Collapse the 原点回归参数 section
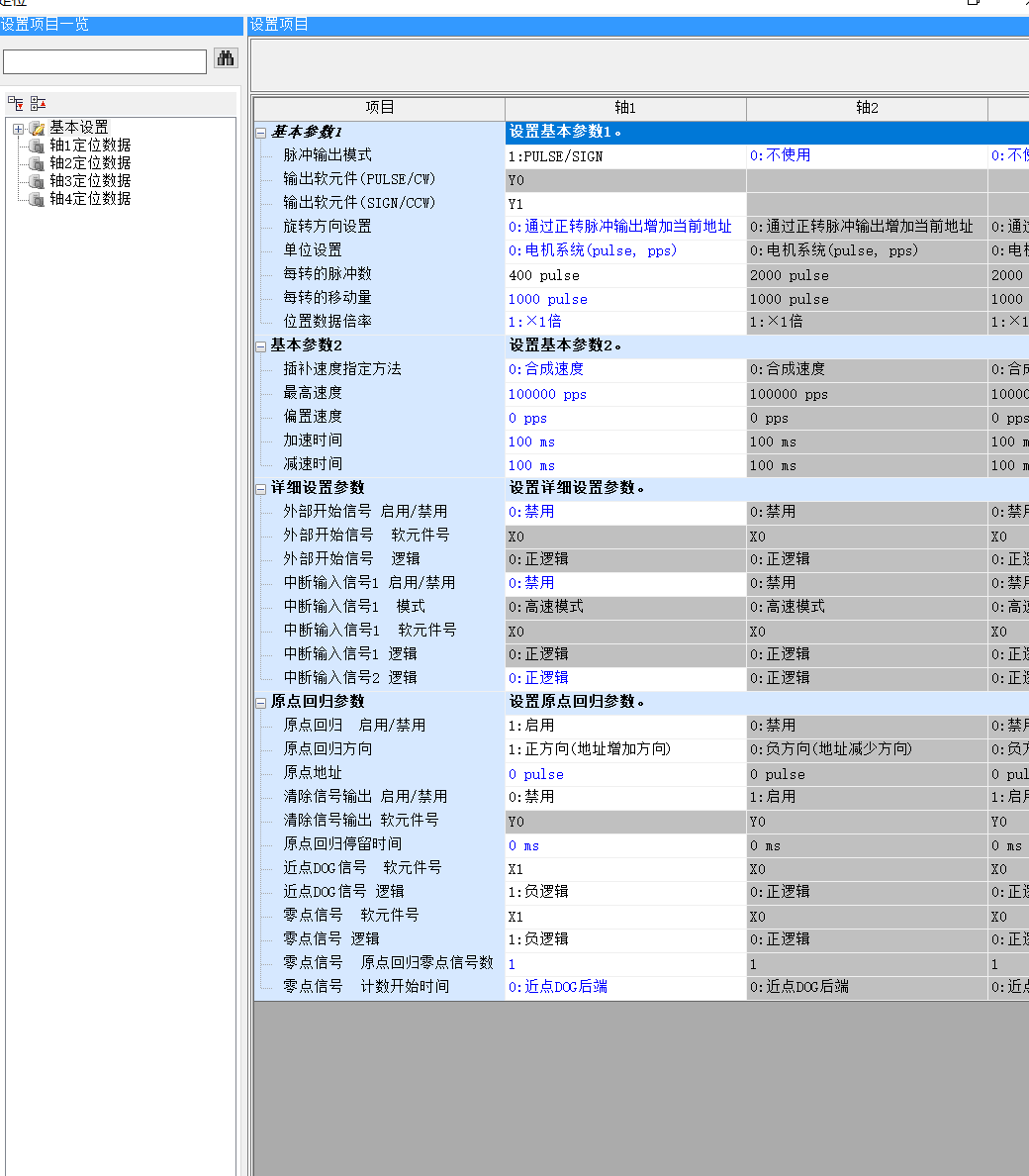 (x=261, y=703)
